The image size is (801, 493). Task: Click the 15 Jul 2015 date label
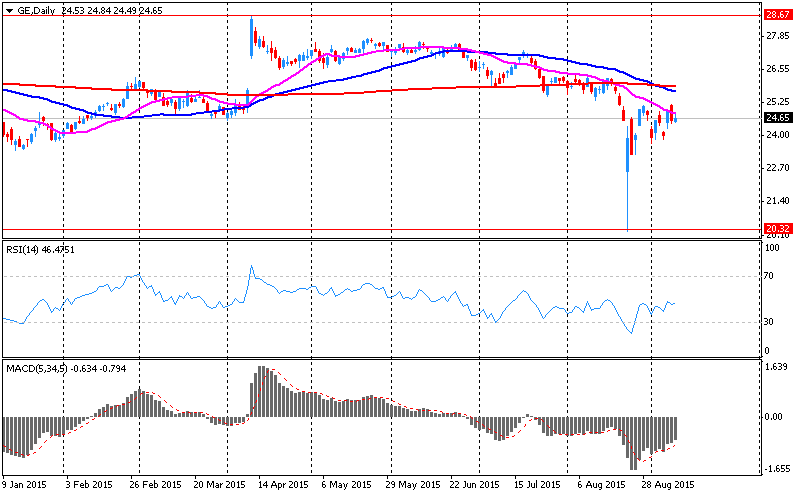click(x=537, y=484)
